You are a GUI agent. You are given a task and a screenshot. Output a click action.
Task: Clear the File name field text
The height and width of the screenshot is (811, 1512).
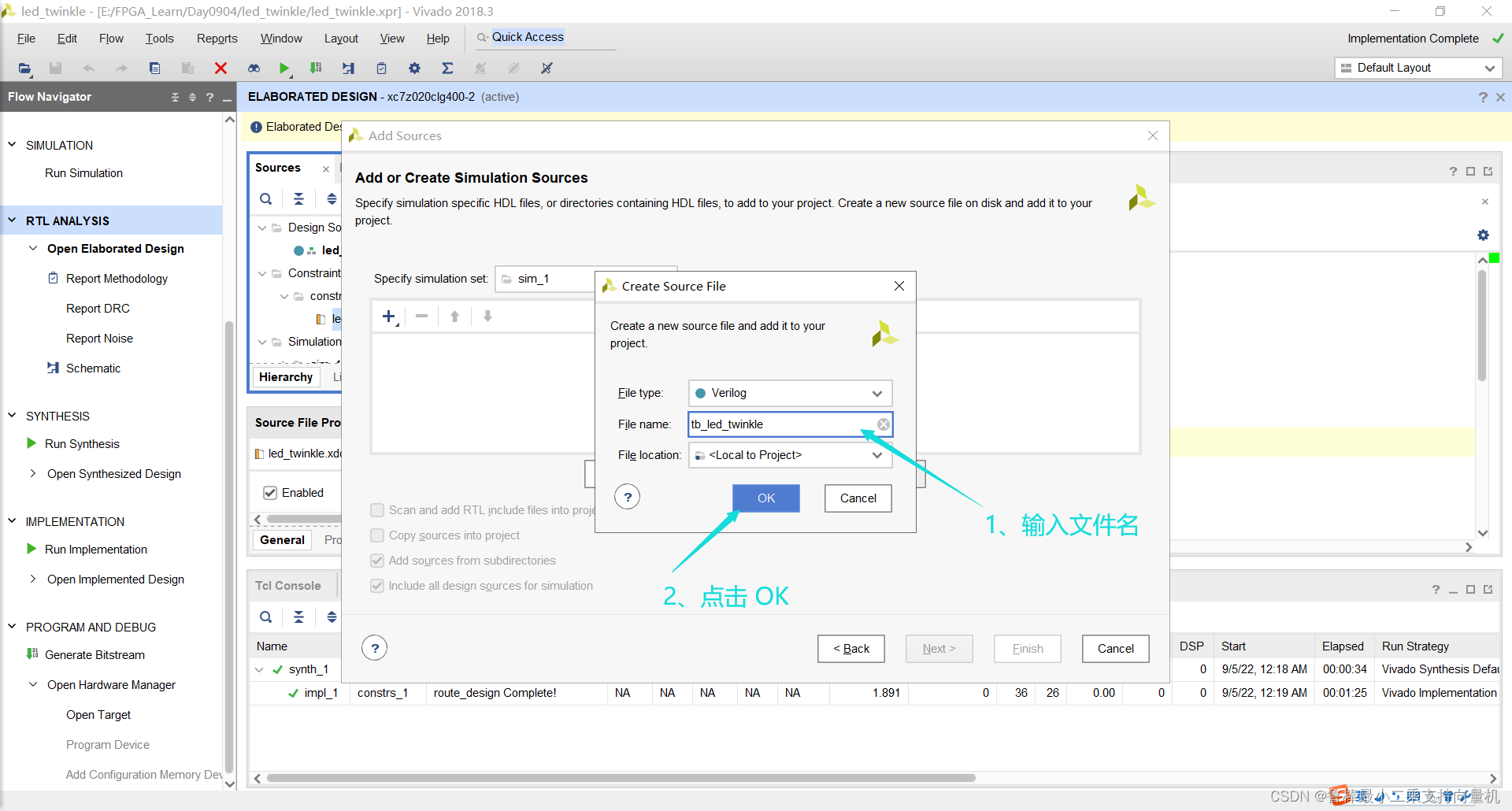tap(884, 424)
